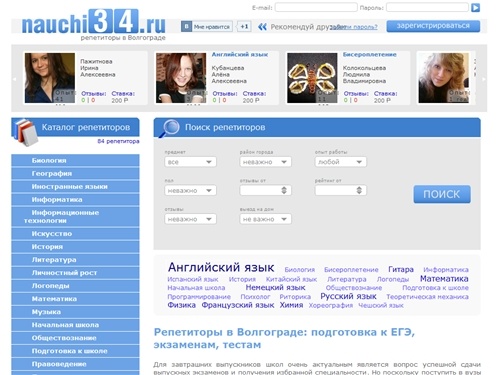The image size is (500, 375).
Task: Click into the E-mail input field
Action: (x=316, y=7)
